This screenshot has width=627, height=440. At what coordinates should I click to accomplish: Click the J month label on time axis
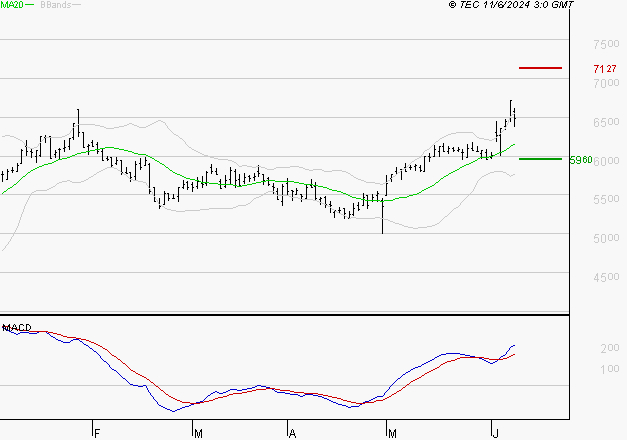[495, 434]
